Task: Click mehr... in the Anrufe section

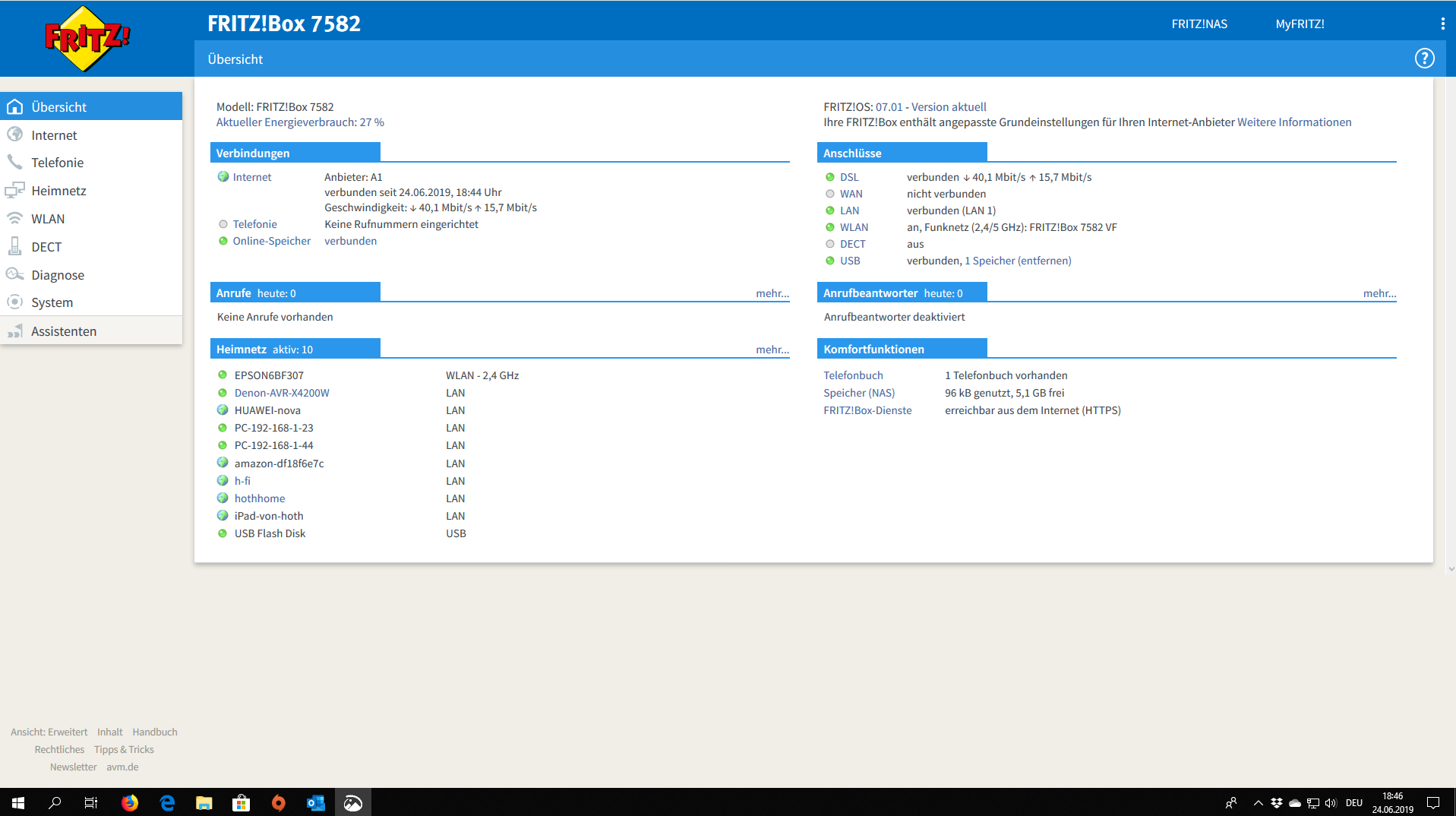Action: click(772, 293)
